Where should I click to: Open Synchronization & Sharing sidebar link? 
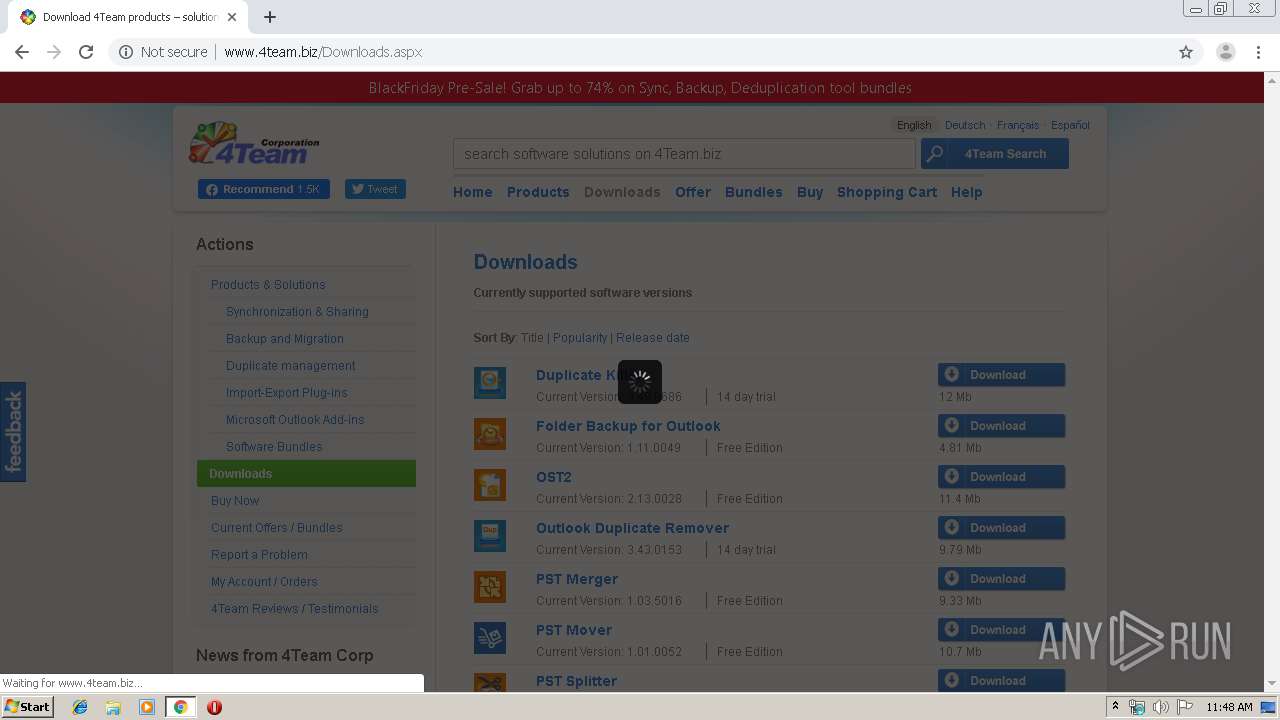297,312
